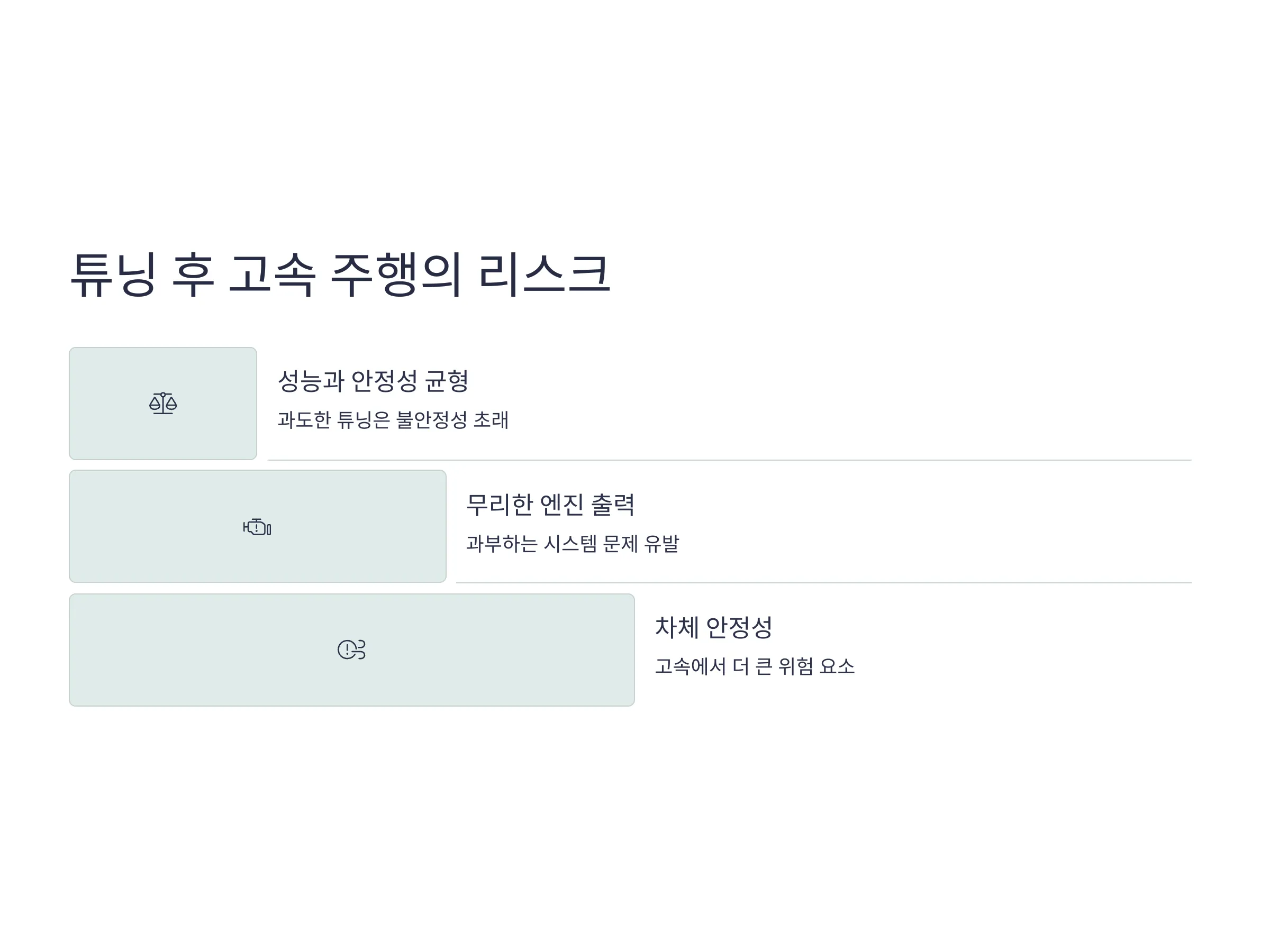Screen dimensions: 1270x952
Task: Click the wind alert icon
Action: pyautogui.click(x=351, y=649)
